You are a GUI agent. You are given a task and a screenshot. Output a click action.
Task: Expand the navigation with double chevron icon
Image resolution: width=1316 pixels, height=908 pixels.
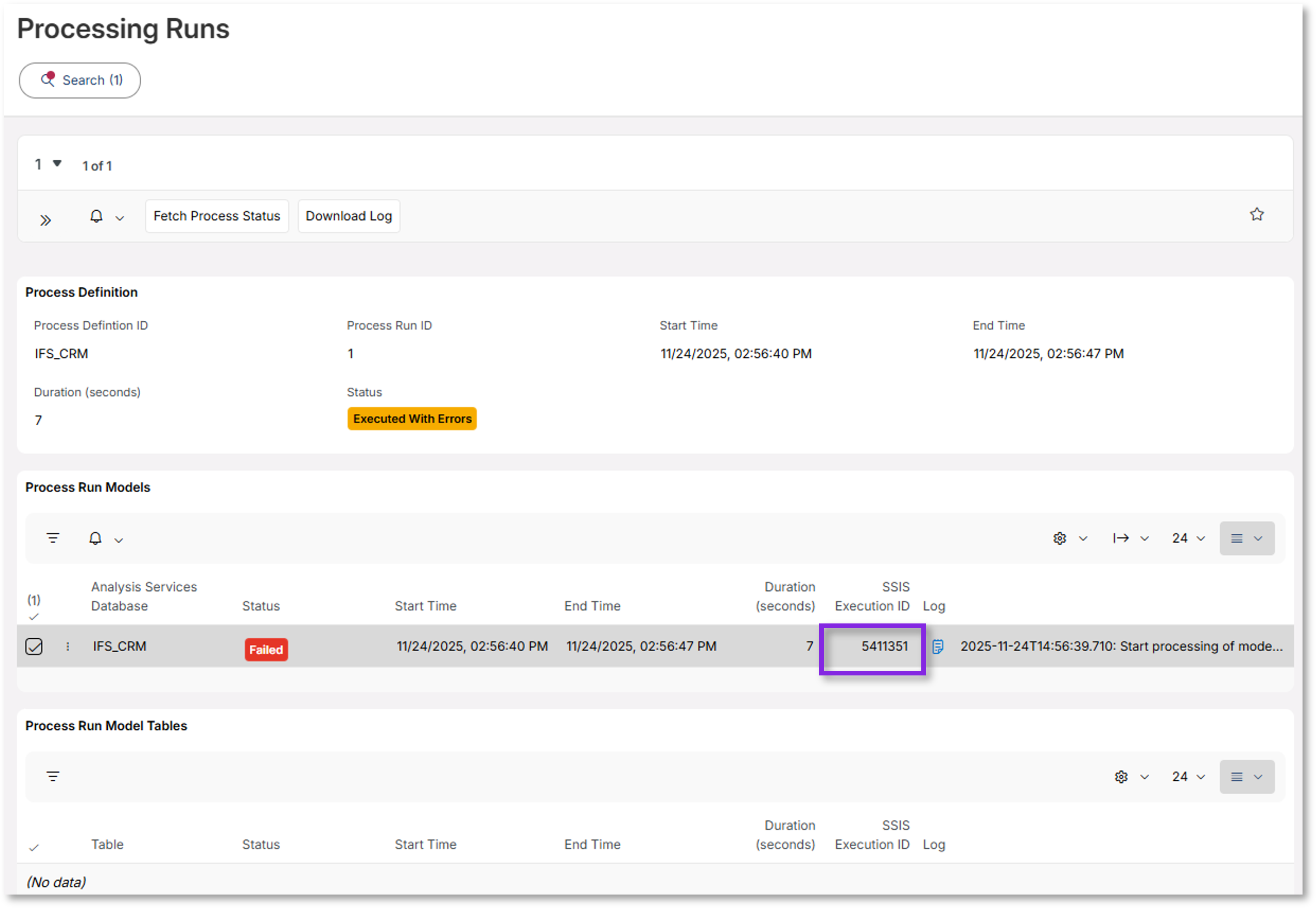tap(46, 220)
